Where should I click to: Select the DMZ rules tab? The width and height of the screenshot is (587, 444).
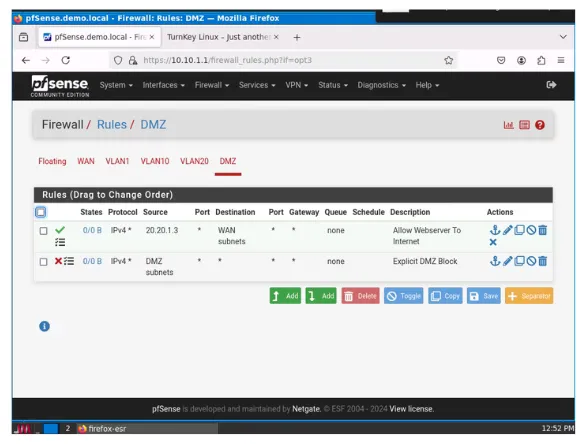tap(228, 161)
